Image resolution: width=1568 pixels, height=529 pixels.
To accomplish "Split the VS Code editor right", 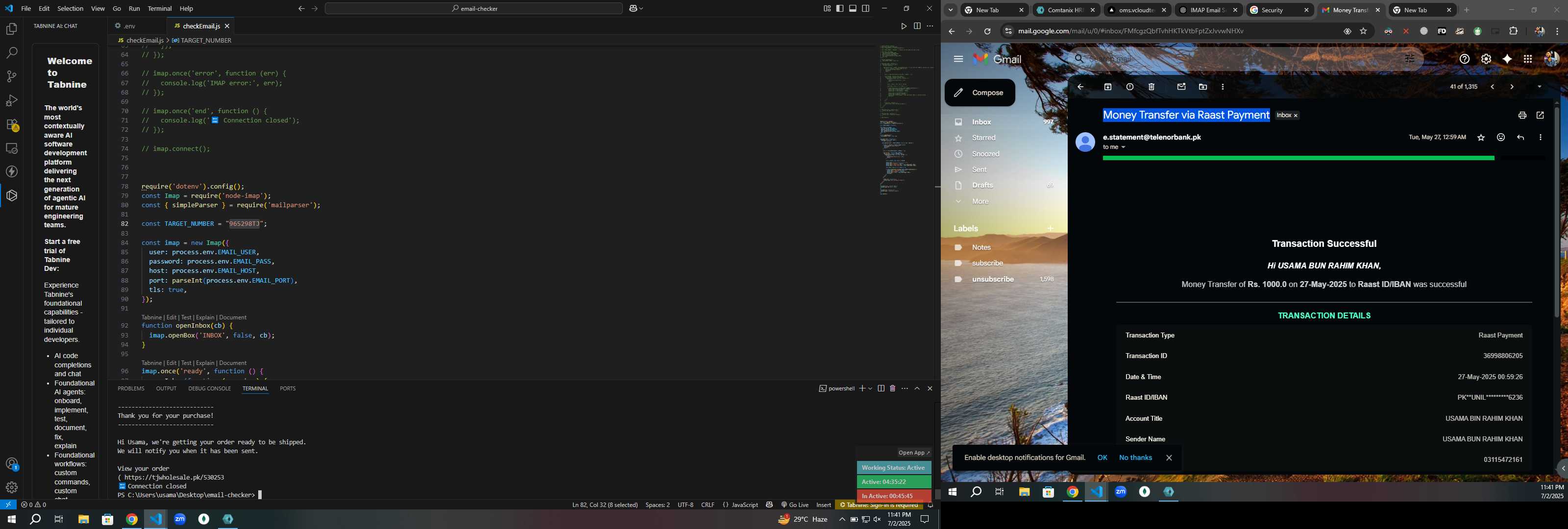I will [x=917, y=26].
